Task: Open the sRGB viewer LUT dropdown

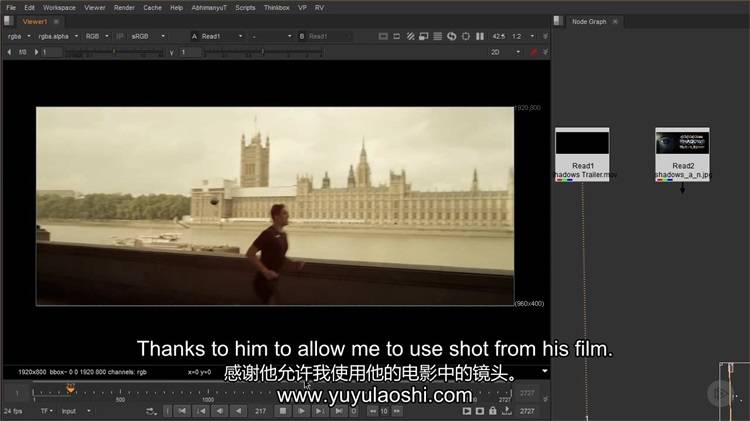Action: 148,36
